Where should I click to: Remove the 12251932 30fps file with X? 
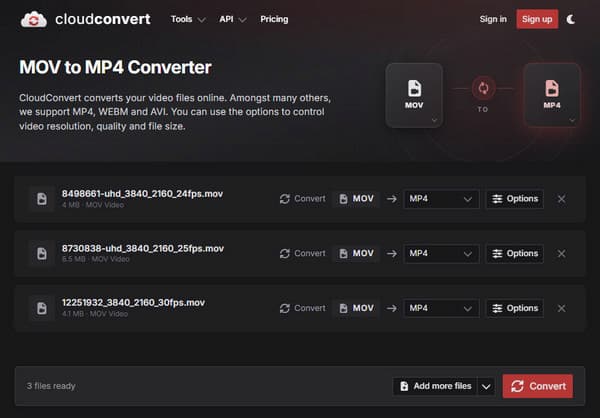point(561,308)
